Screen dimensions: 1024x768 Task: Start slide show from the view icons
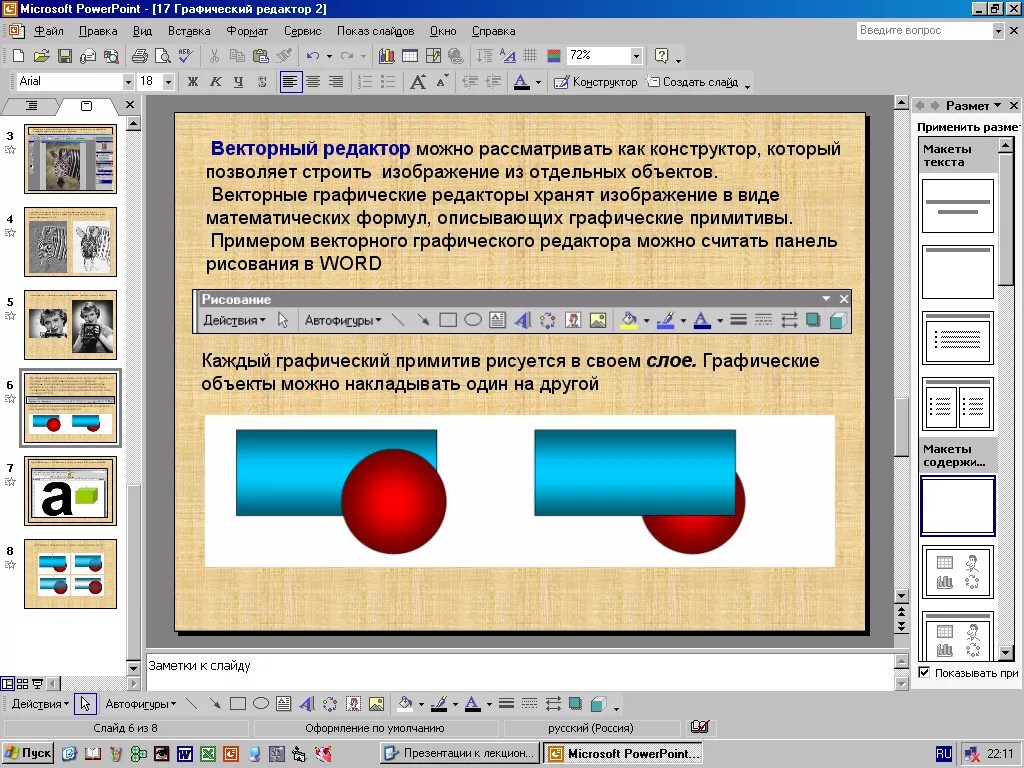click(37, 684)
